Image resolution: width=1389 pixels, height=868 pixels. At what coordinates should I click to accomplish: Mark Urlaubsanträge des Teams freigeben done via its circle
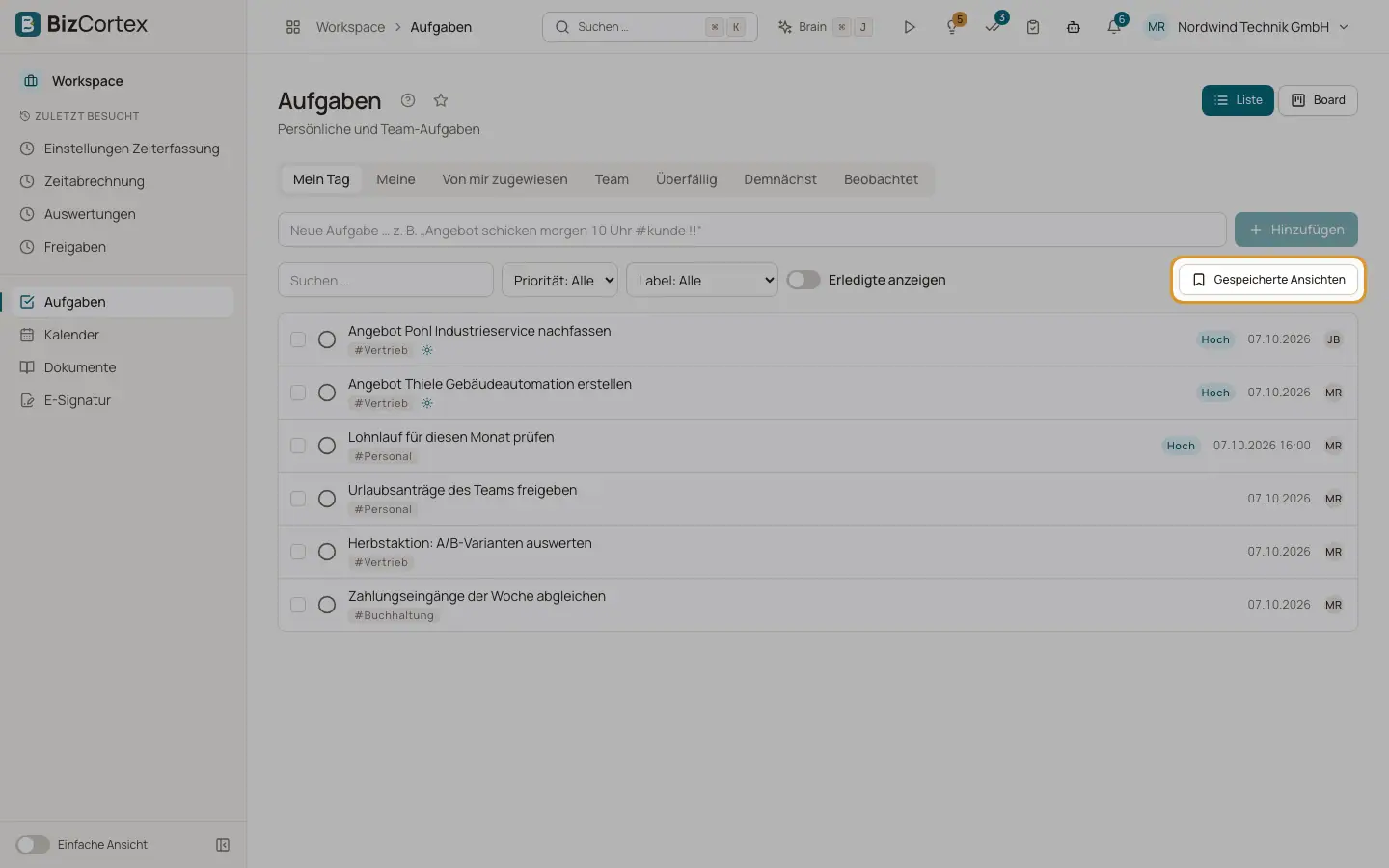click(x=327, y=499)
